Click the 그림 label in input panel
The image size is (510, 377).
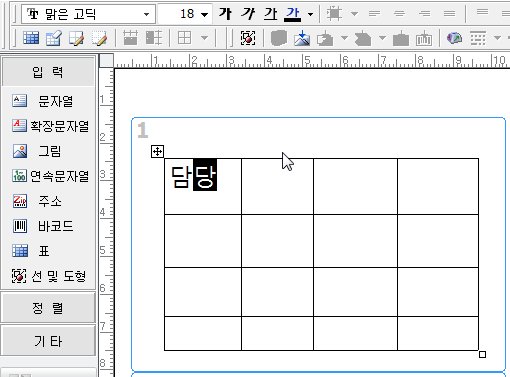(50, 151)
